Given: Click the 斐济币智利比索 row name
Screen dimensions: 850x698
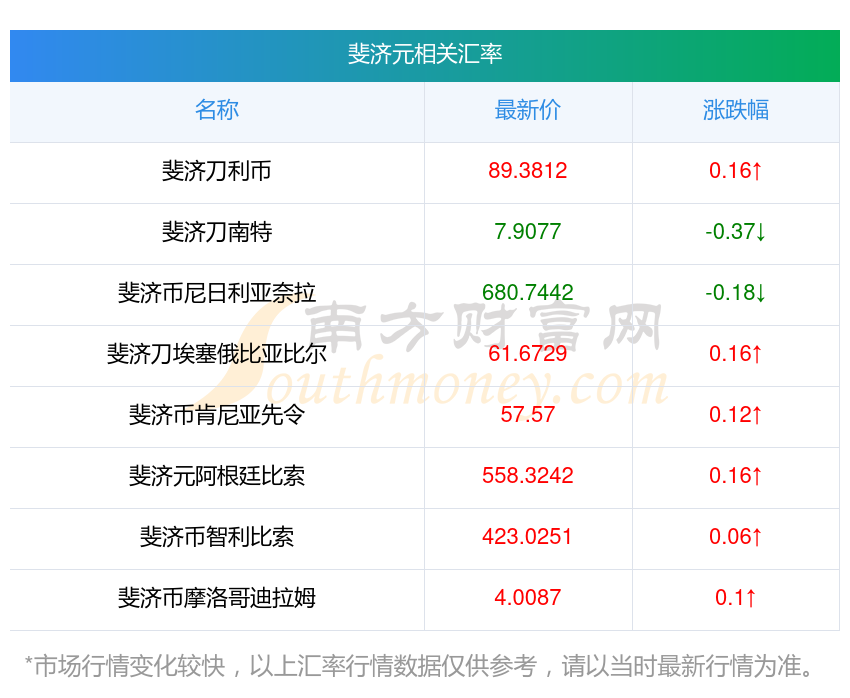Looking at the screenshot, I should coord(217,537).
